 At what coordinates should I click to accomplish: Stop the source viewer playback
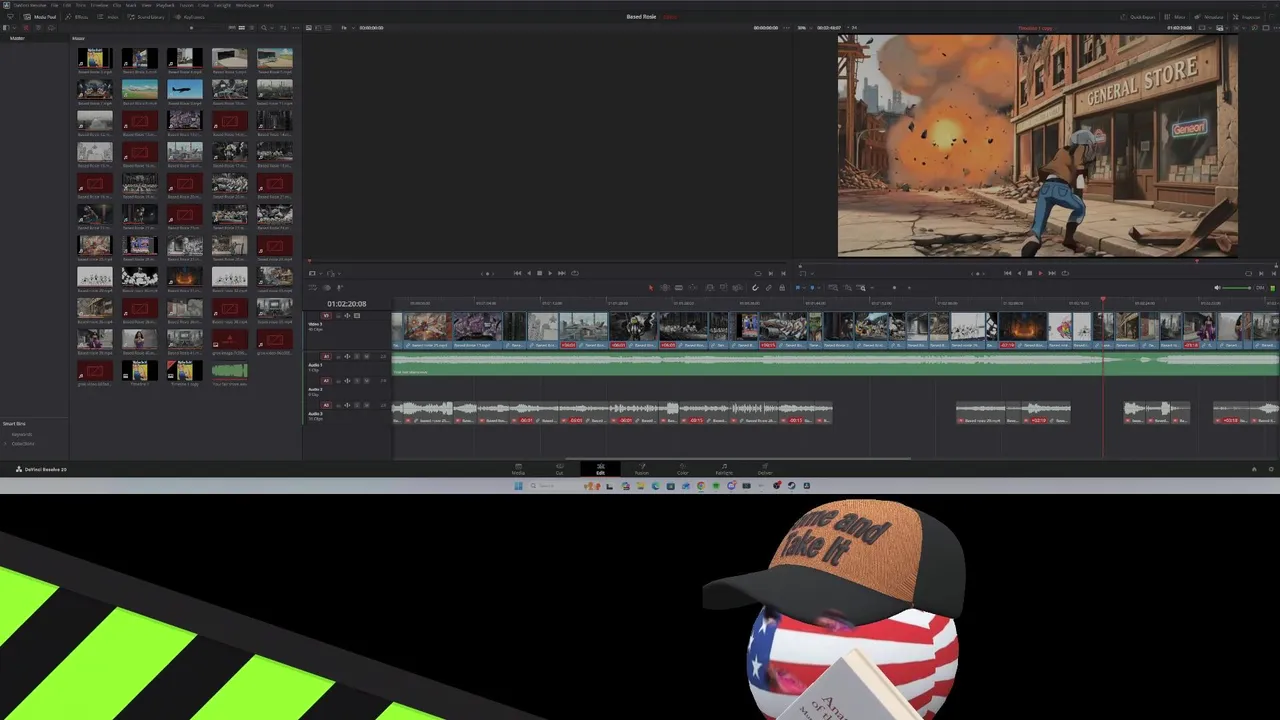(x=539, y=273)
